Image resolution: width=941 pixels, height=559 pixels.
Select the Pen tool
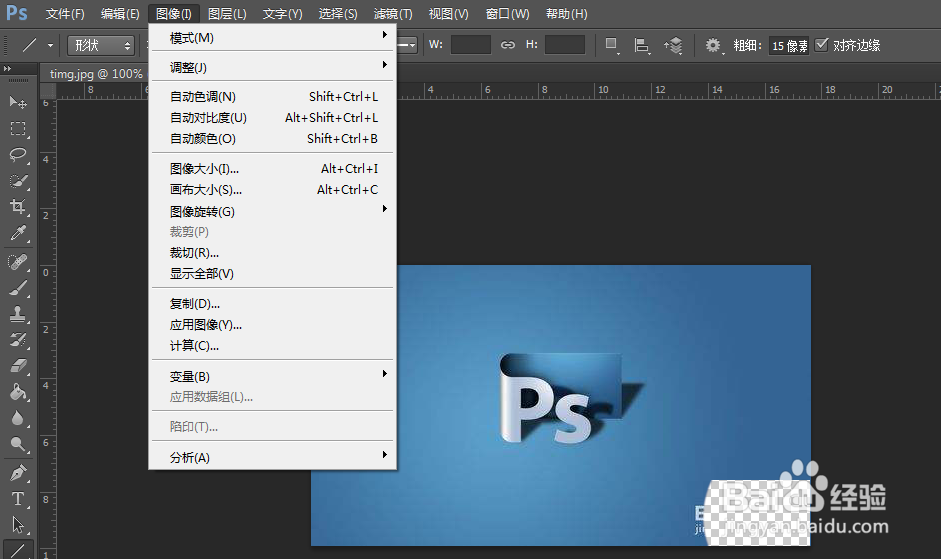18,473
